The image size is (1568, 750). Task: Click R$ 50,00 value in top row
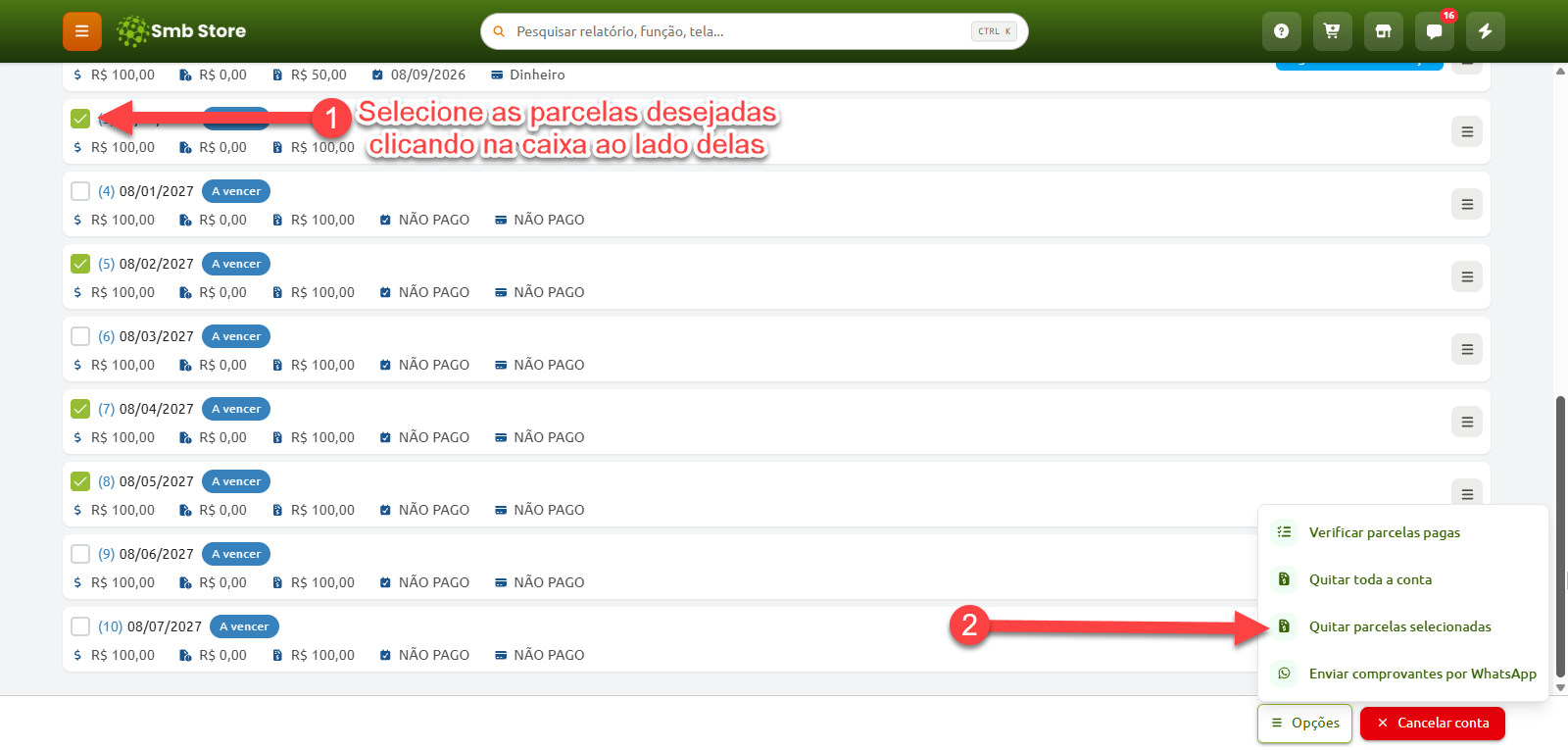point(318,75)
